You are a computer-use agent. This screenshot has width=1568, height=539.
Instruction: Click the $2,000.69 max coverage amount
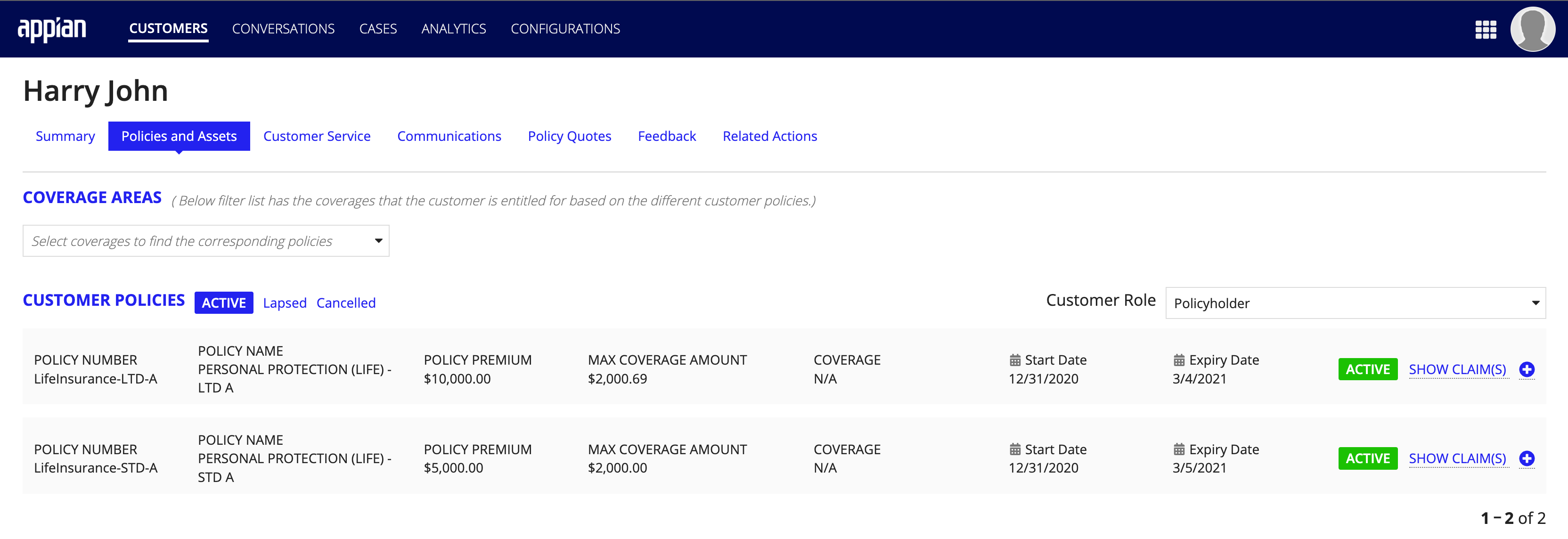click(x=617, y=378)
